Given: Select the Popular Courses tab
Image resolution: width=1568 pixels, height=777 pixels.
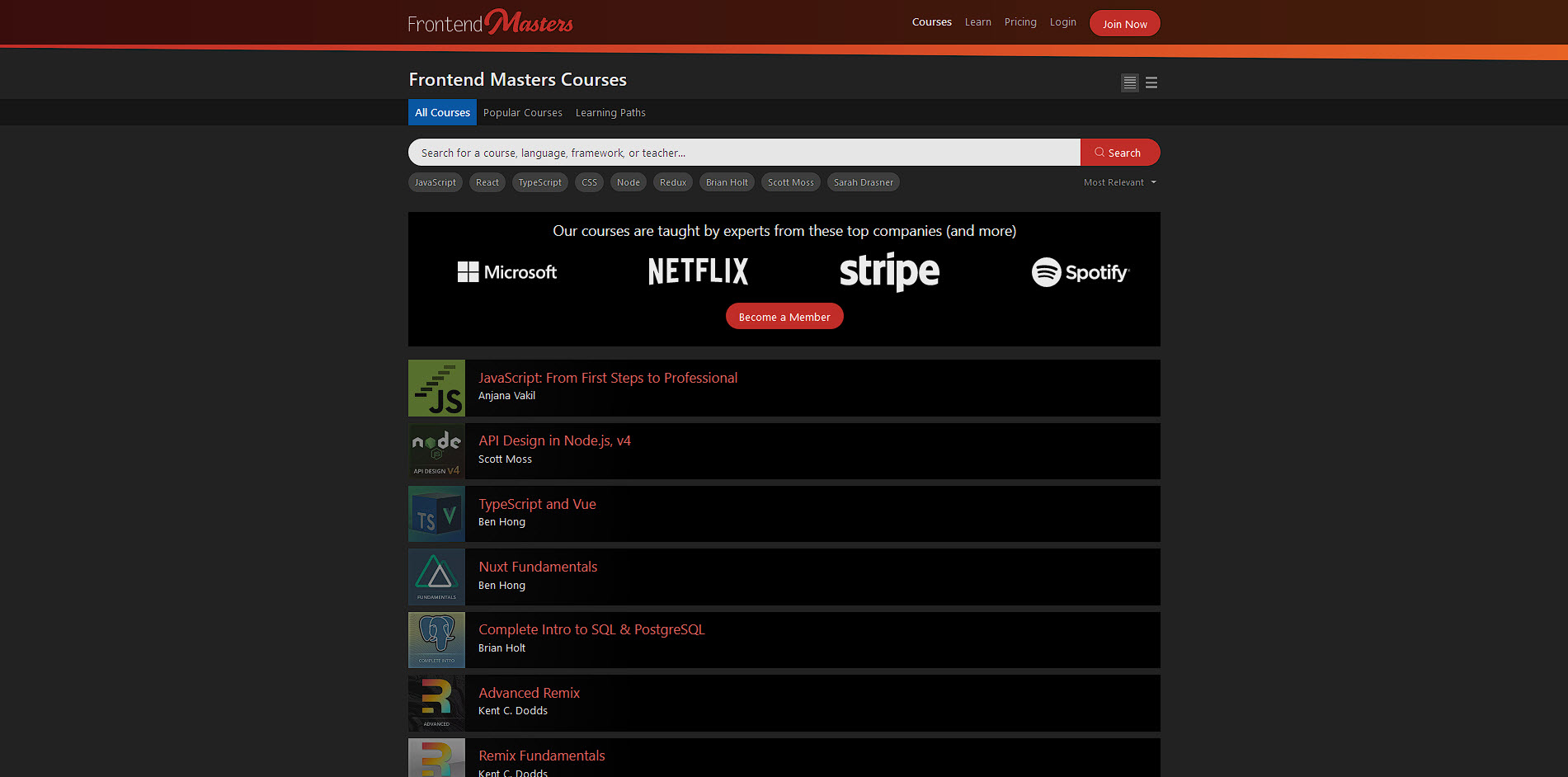Looking at the screenshot, I should (x=523, y=112).
